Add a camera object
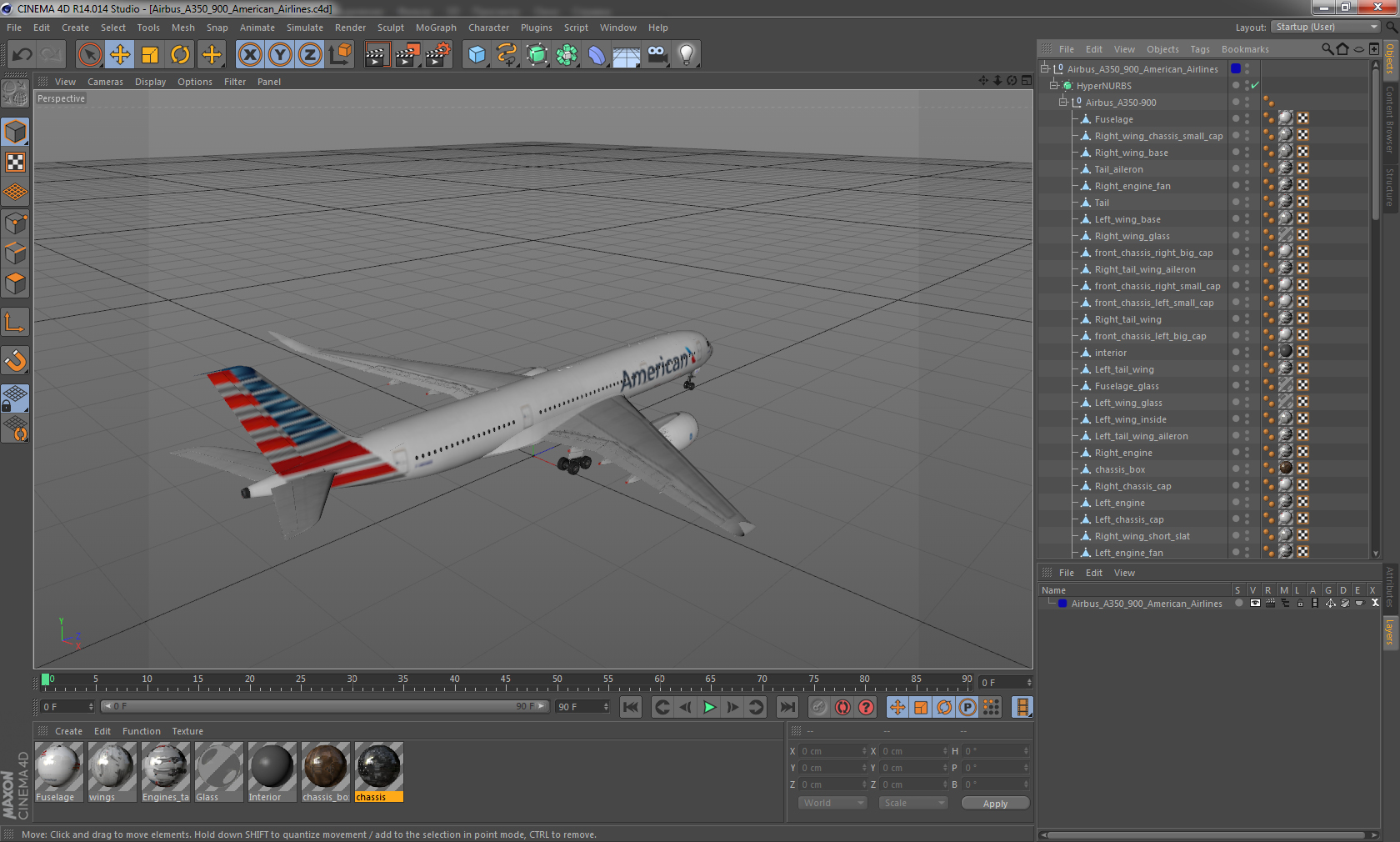Image resolution: width=1400 pixels, height=842 pixels. (657, 55)
